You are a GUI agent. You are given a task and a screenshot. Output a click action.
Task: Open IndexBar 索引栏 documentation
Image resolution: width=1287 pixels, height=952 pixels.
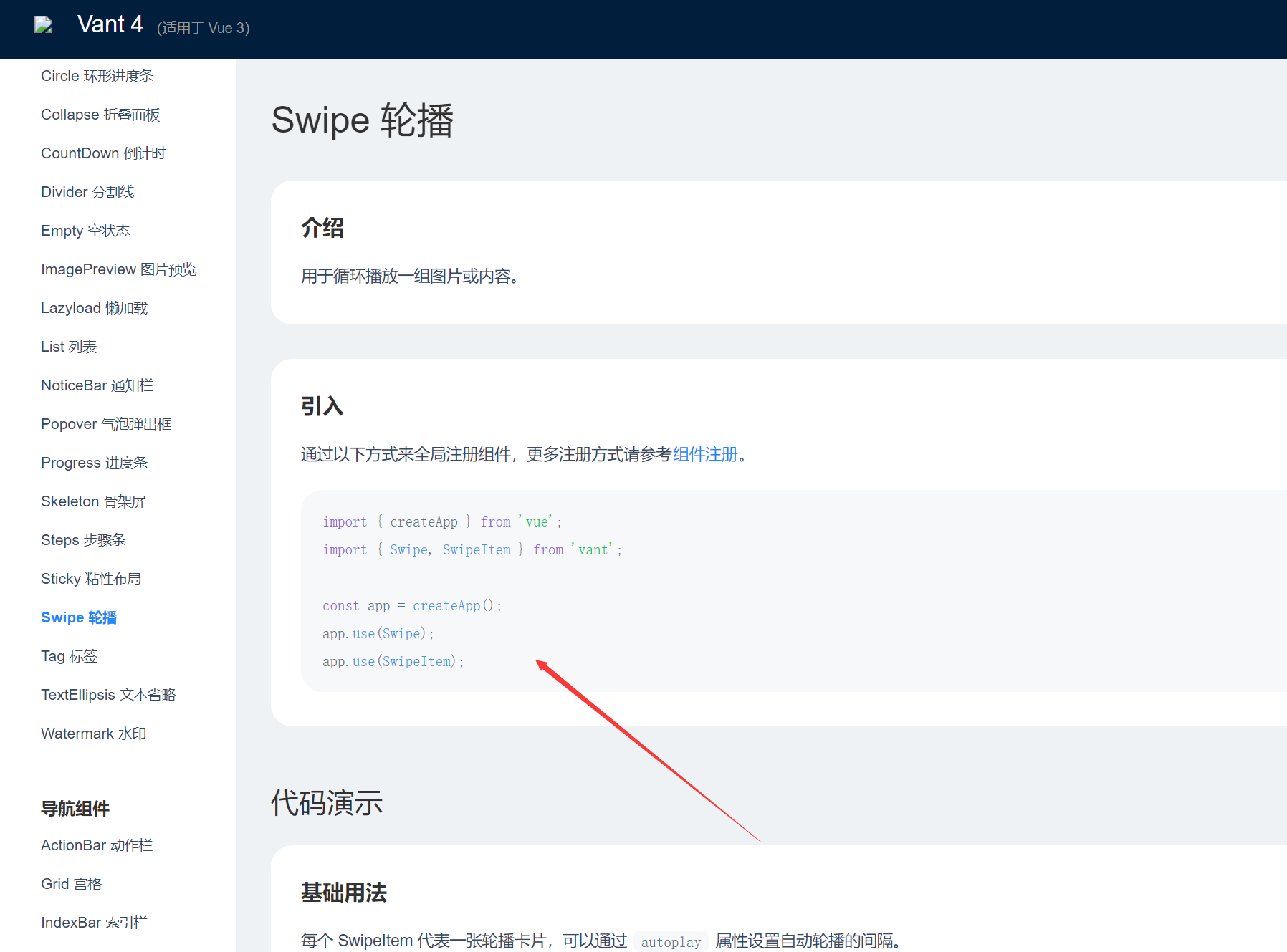[95, 923]
